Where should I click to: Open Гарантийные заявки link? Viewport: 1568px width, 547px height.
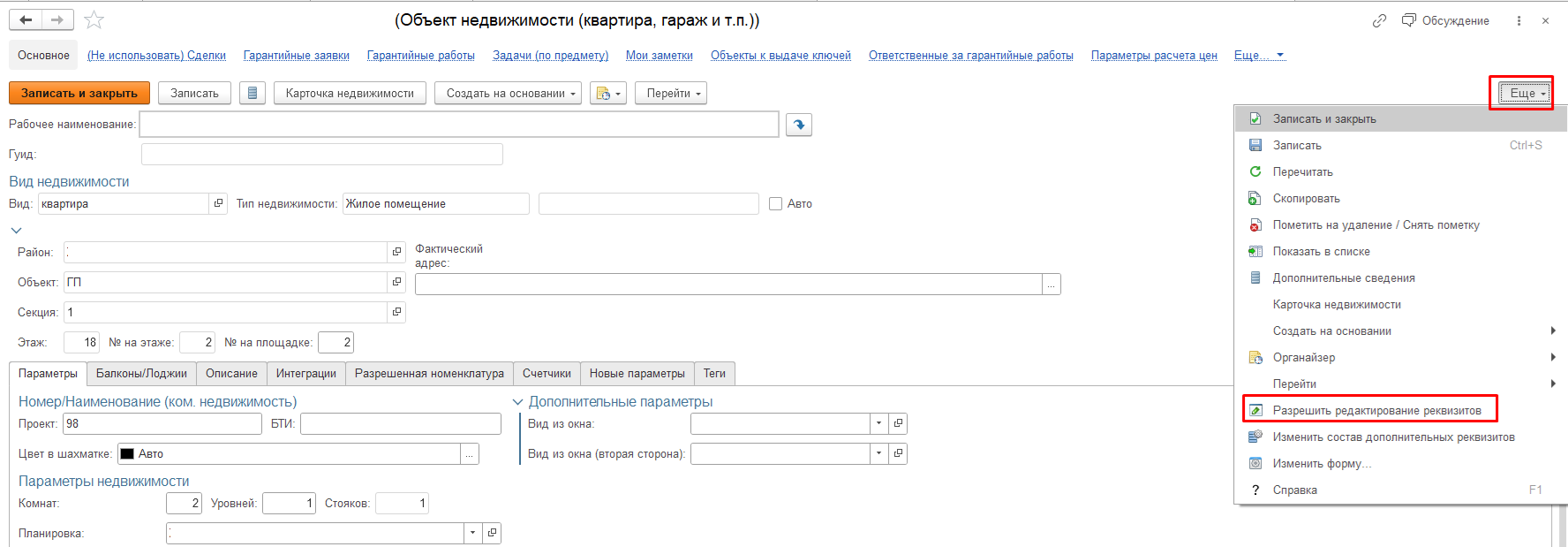coord(297,55)
